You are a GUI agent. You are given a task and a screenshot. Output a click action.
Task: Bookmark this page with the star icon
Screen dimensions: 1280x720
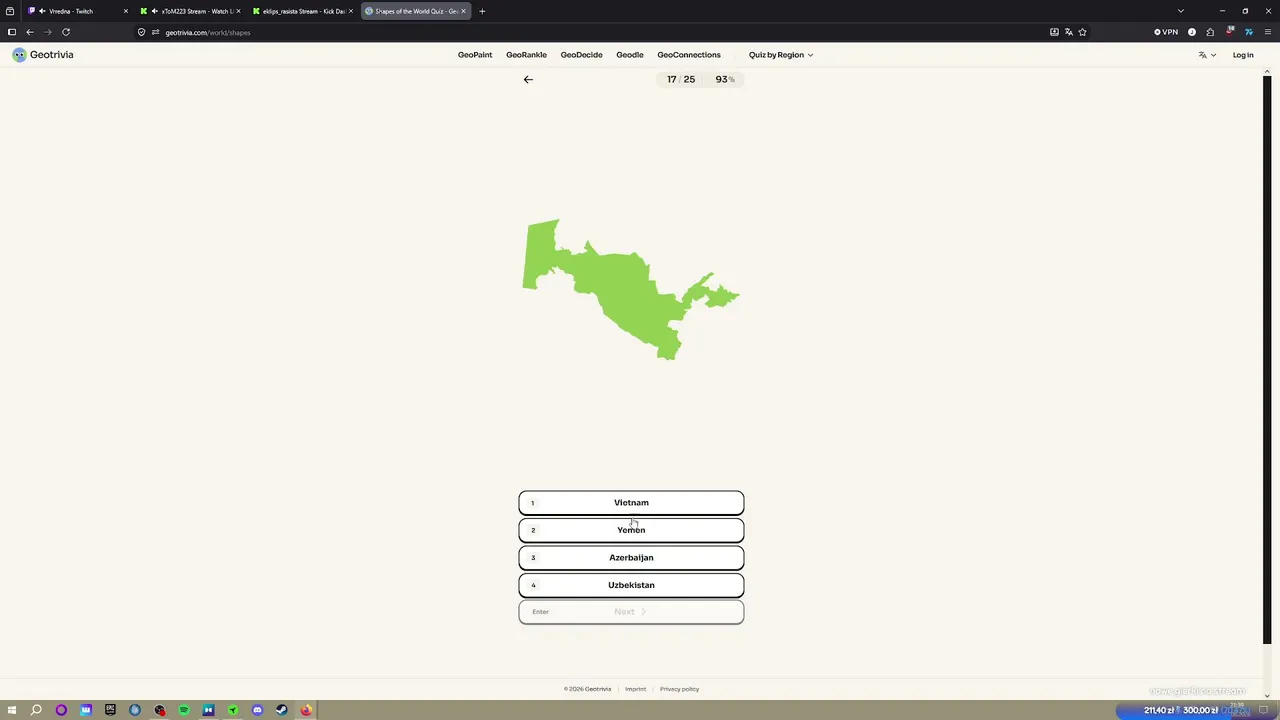1082,32
